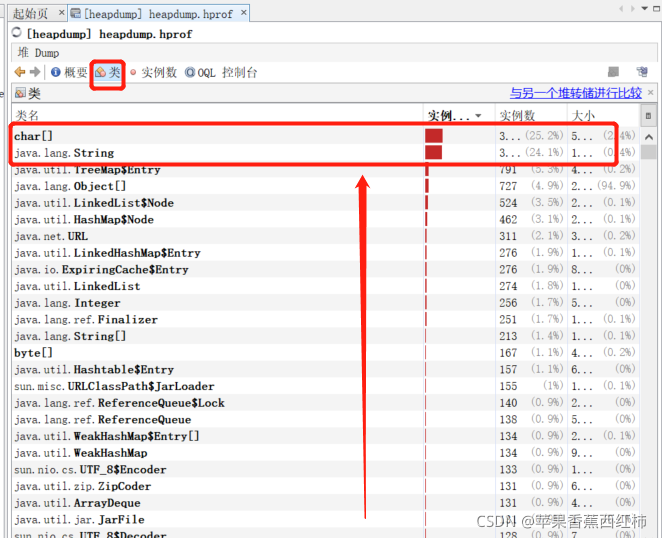Sort by 大小 column header
Image resolution: width=662 pixels, height=538 pixels.
coord(603,115)
